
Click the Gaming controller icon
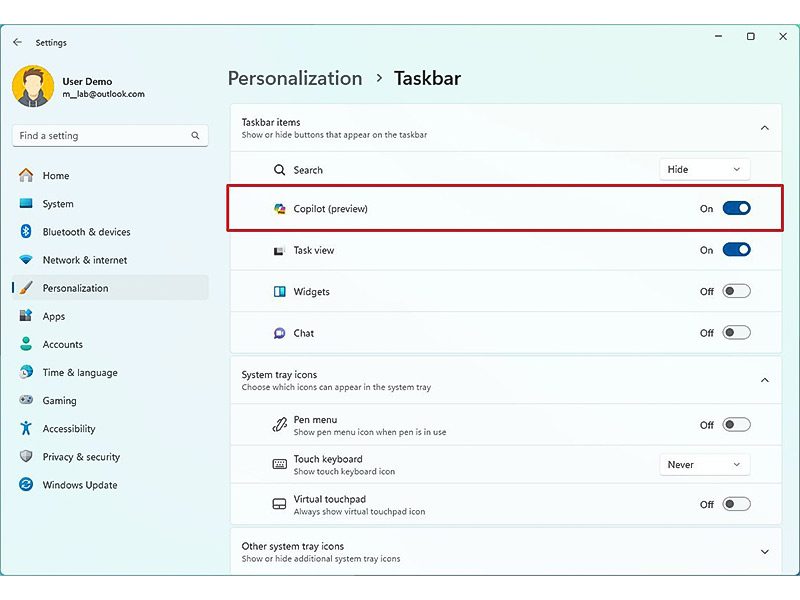pyautogui.click(x=26, y=400)
